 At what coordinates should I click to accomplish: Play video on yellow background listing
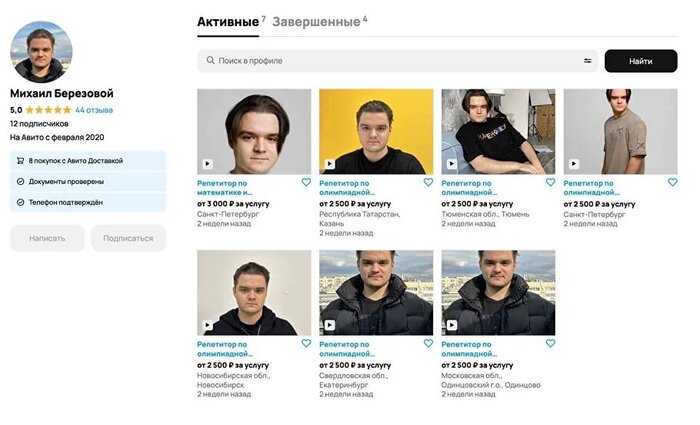pos(329,164)
